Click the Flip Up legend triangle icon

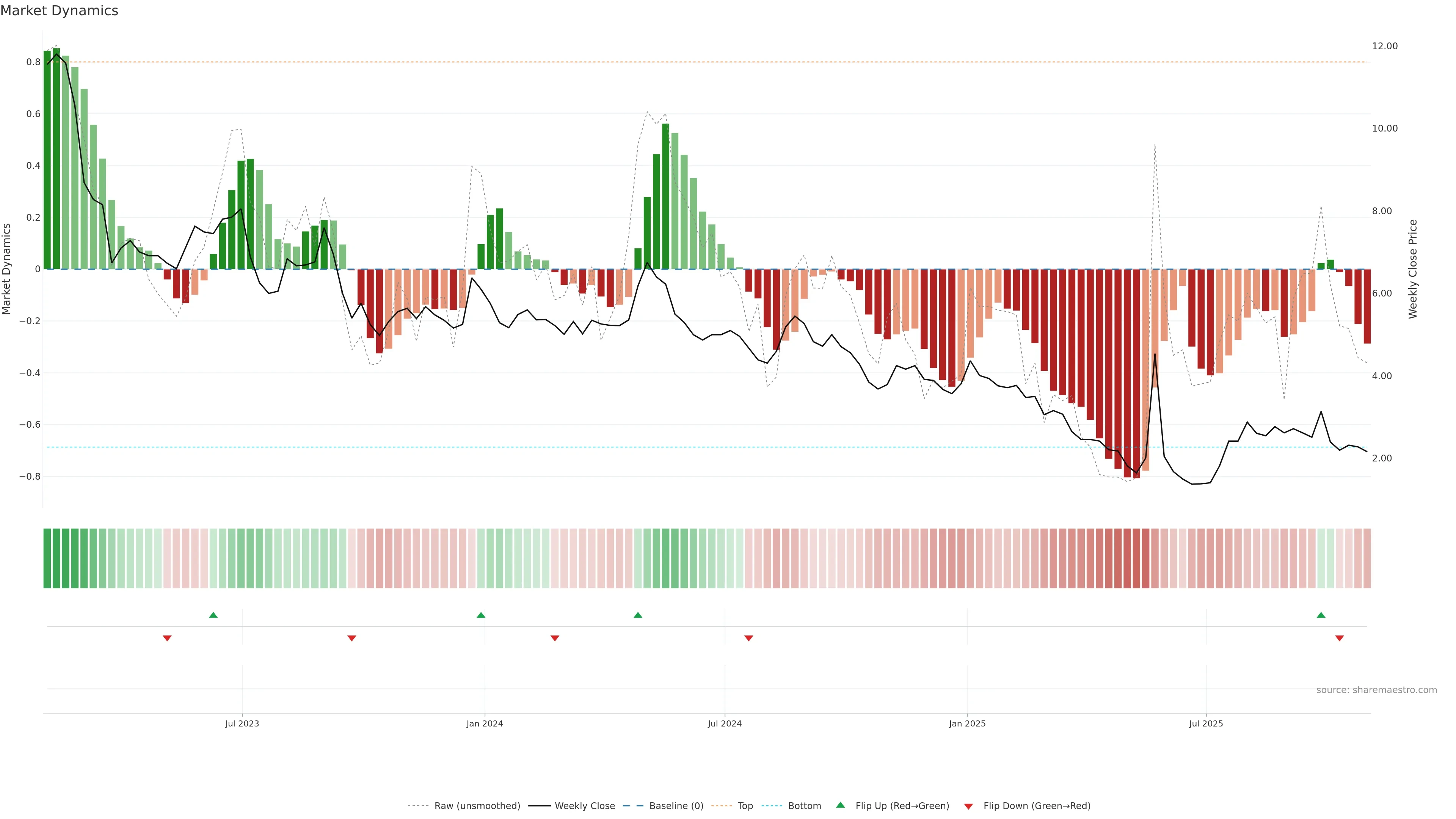(841, 805)
